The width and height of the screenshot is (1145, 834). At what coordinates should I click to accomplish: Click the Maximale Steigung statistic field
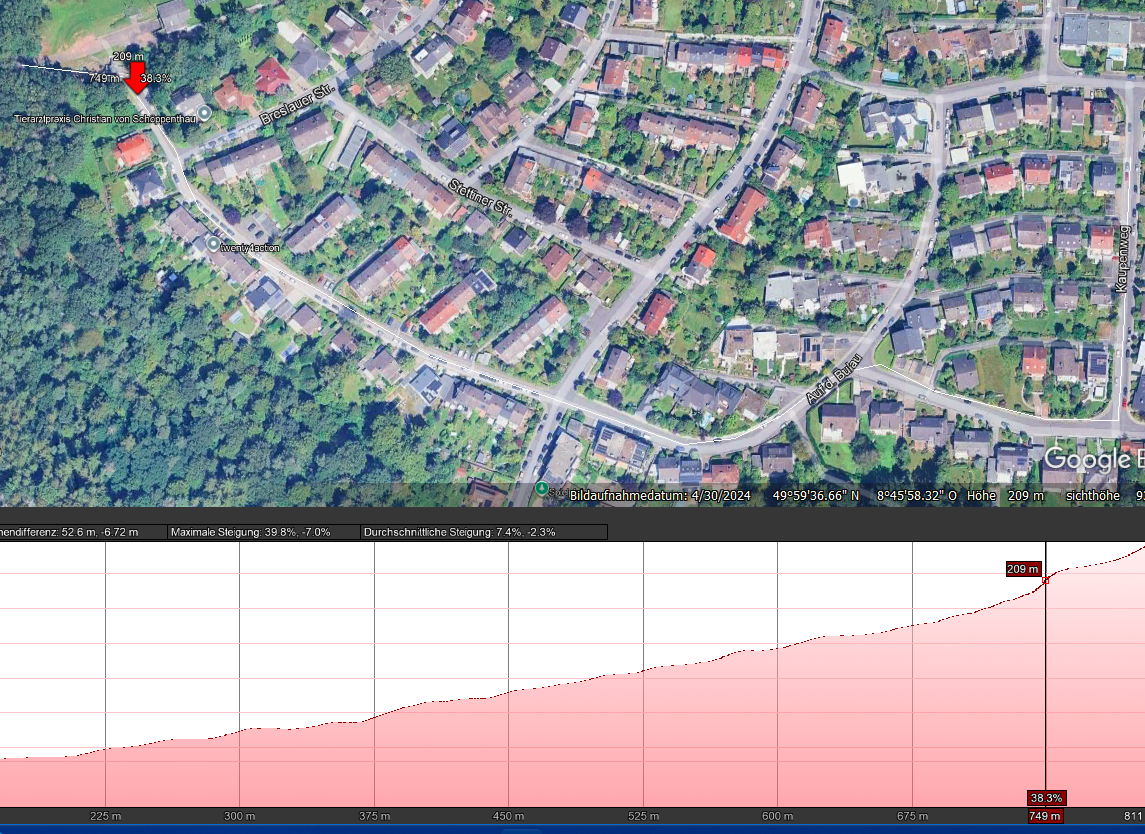coord(262,532)
